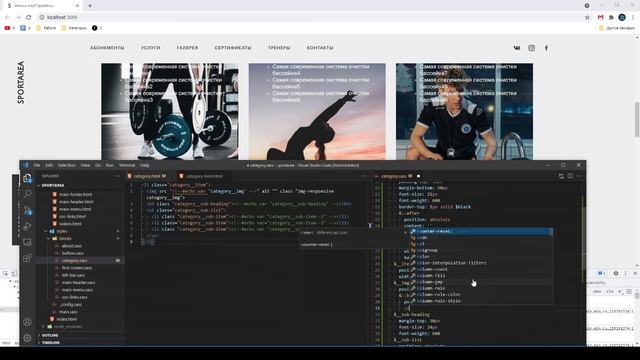The width and height of the screenshot is (640, 360).
Task: Open Manage gear at bottom of VS Code activity bar
Action: (x=27, y=338)
